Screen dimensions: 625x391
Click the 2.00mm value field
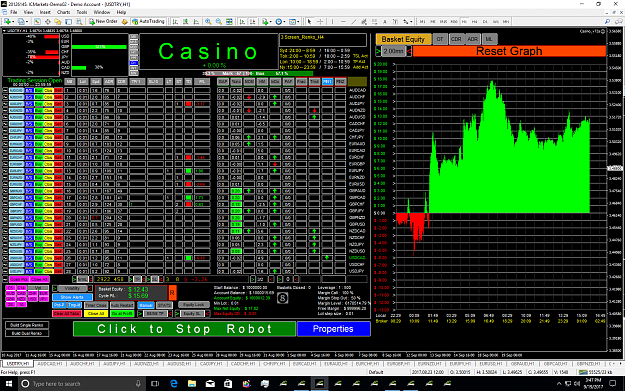393,51
